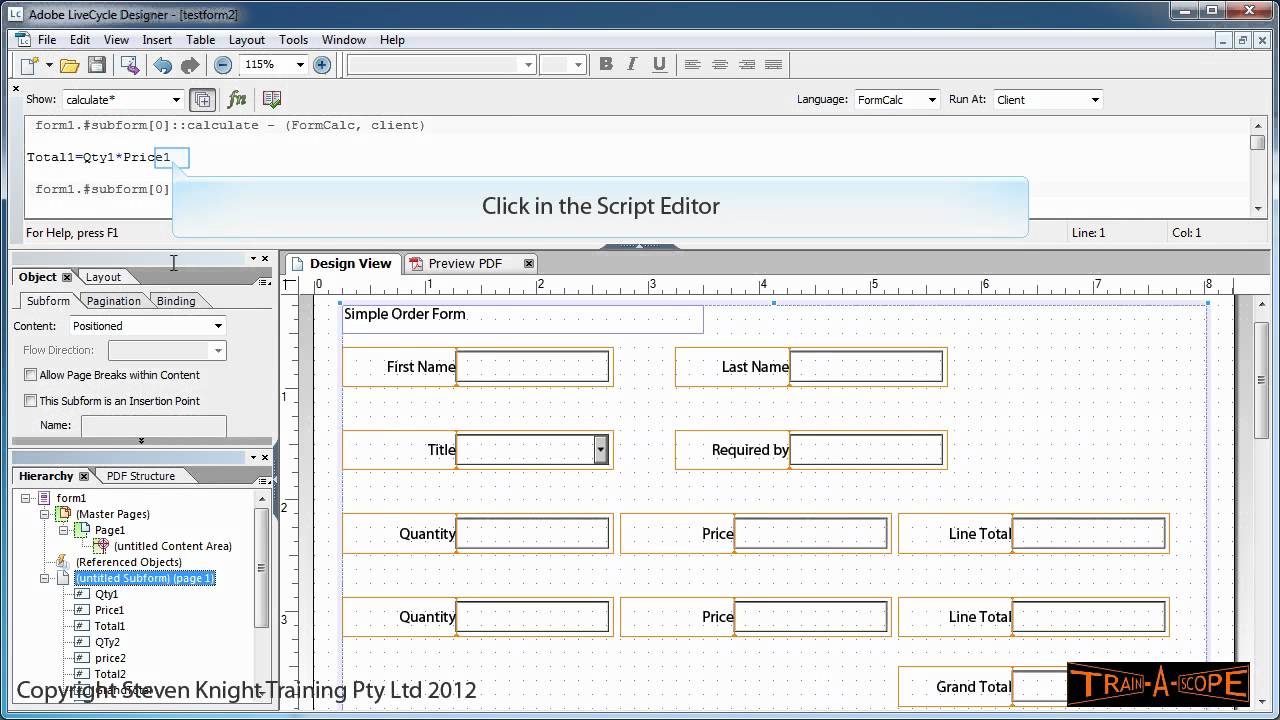The width and height of the screenshot is (1280, 720).
Task: Open the File menu
Action: [47, 40]
